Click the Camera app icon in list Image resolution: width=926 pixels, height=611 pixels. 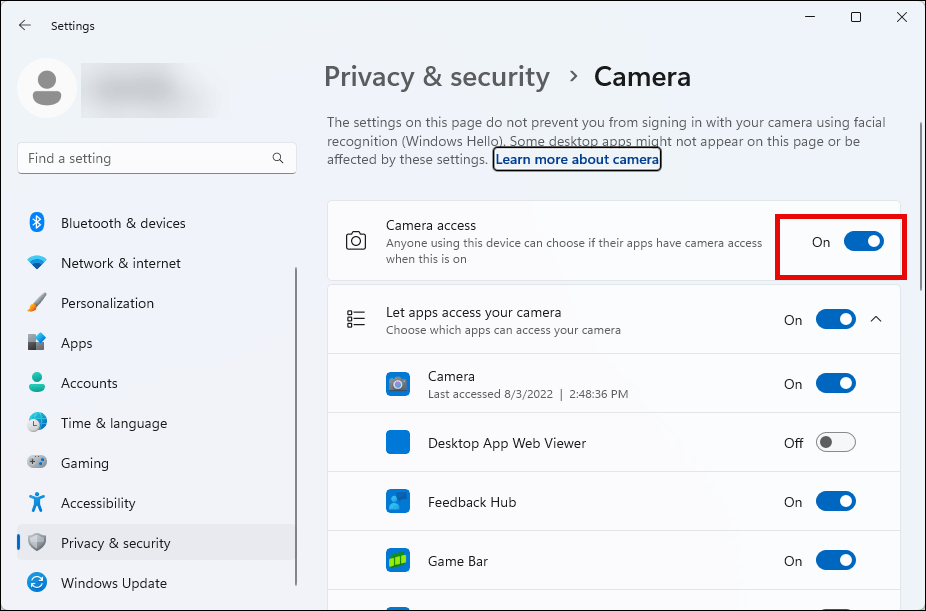point(398,384)
